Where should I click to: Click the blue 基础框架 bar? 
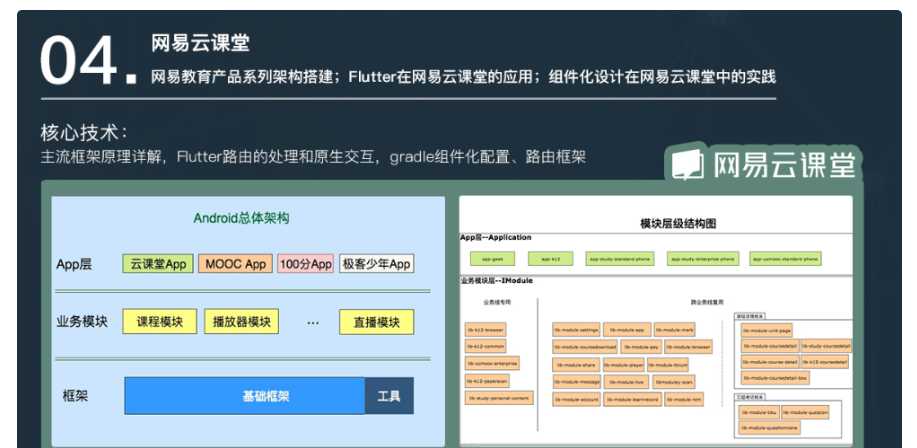(244, 396)
